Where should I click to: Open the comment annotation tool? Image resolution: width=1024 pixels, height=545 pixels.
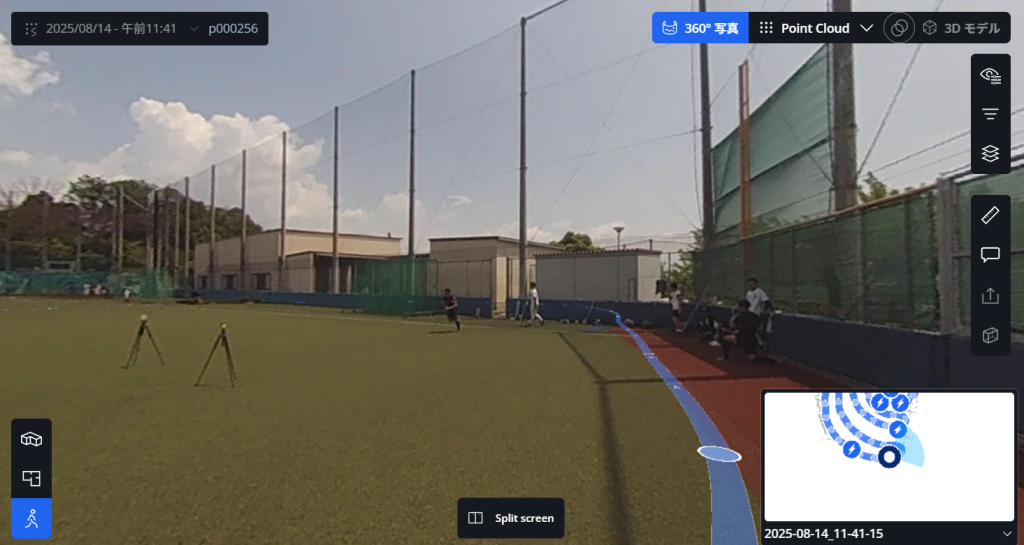[990, 255]
